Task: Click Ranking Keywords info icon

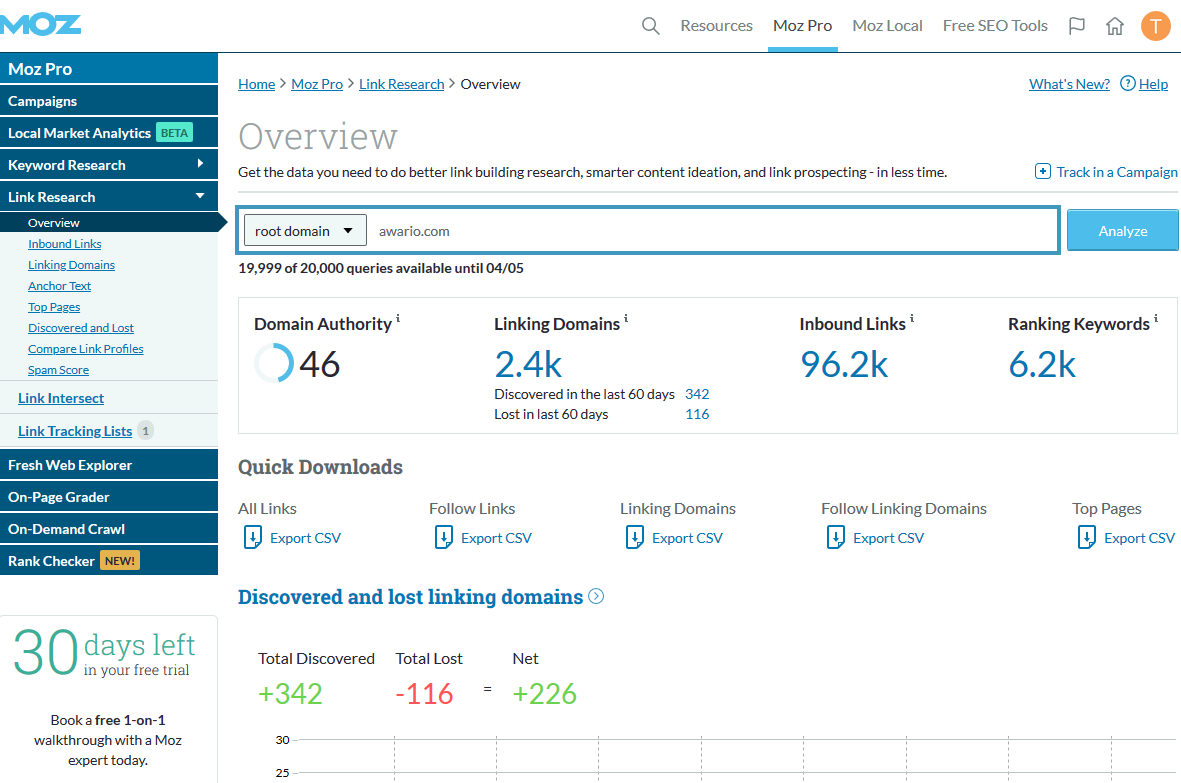Action: [1156, 318]
